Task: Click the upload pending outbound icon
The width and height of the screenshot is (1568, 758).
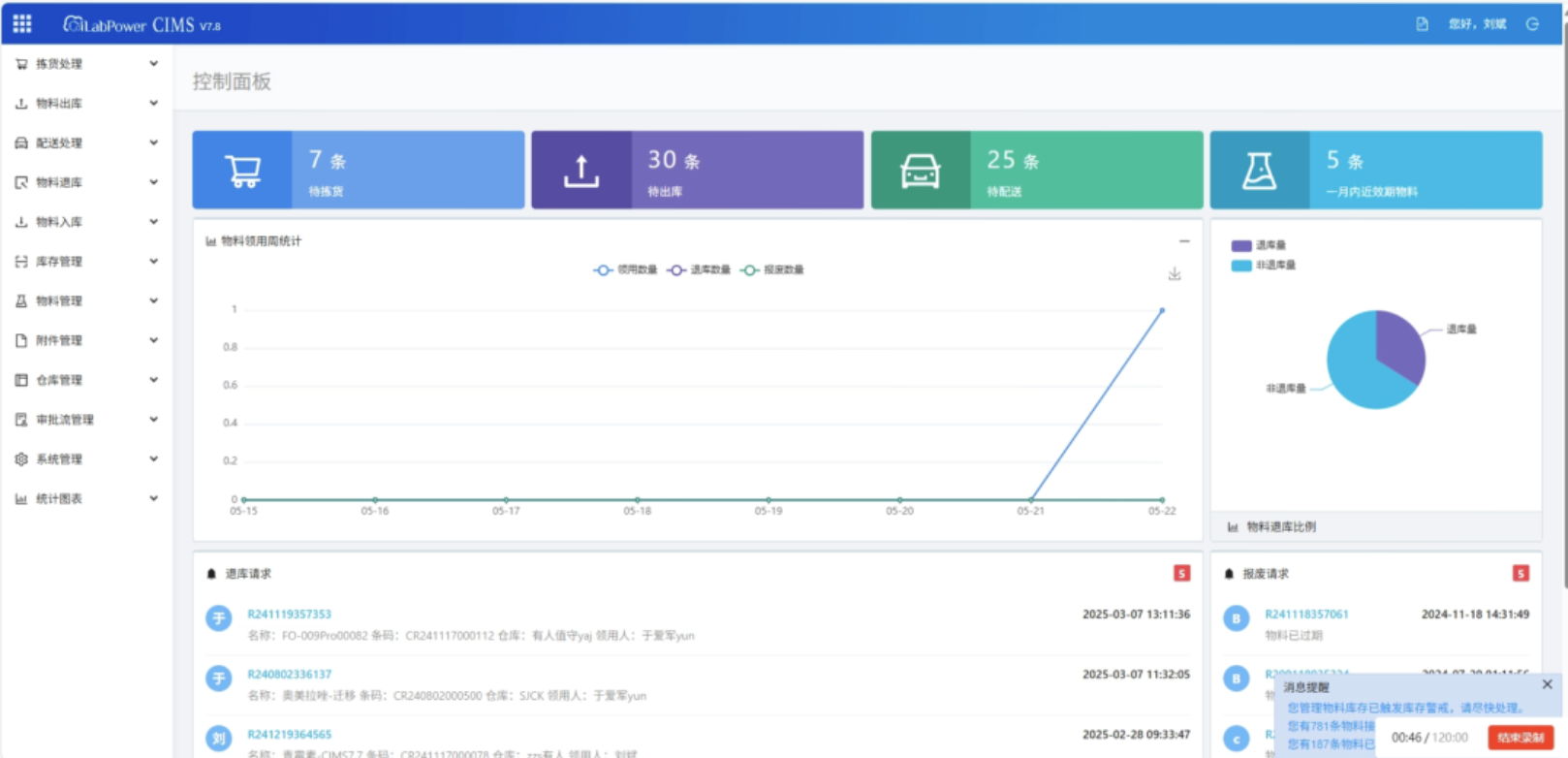Action: 581,171
